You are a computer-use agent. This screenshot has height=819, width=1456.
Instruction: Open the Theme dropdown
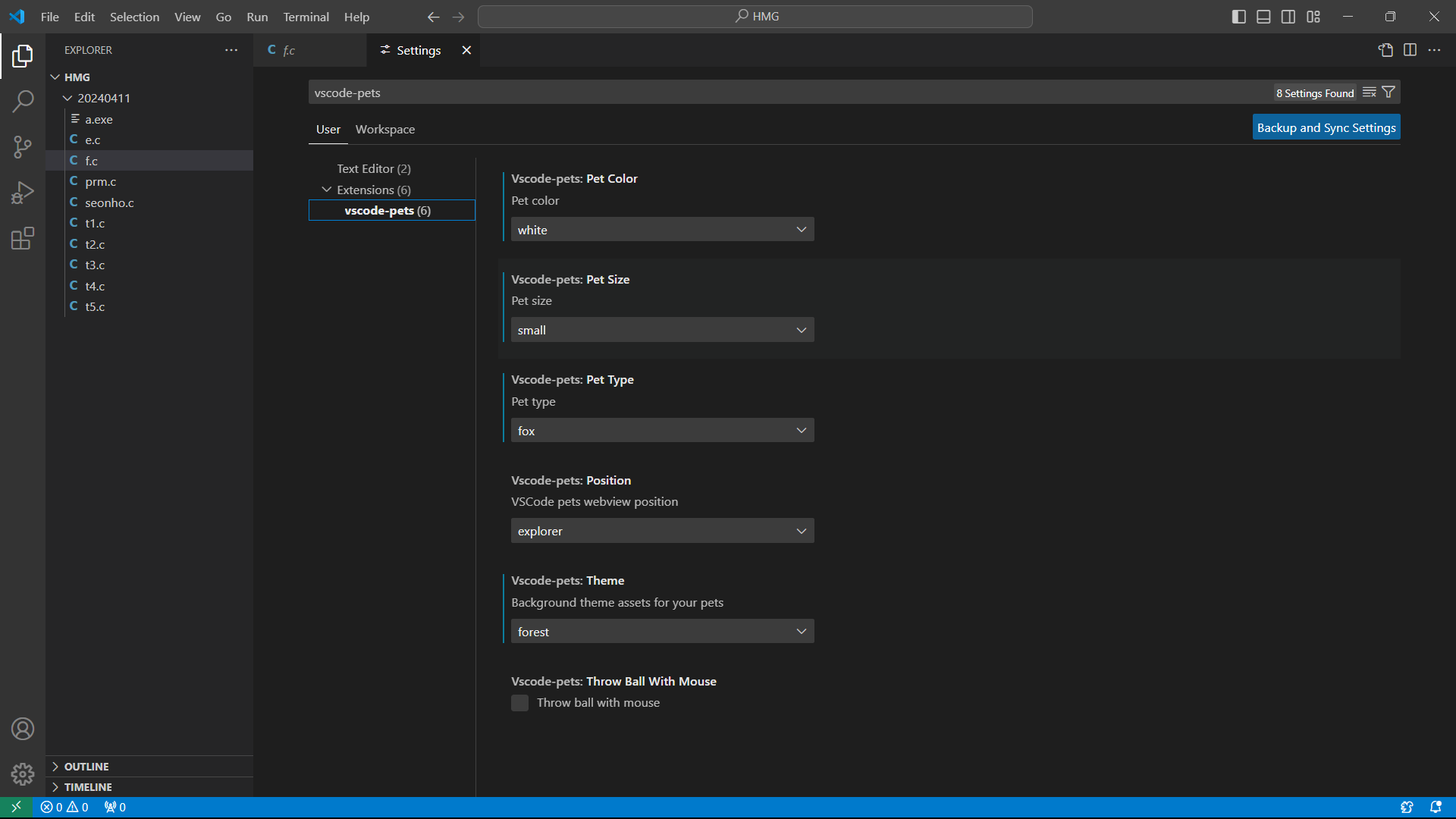(662, 632)
